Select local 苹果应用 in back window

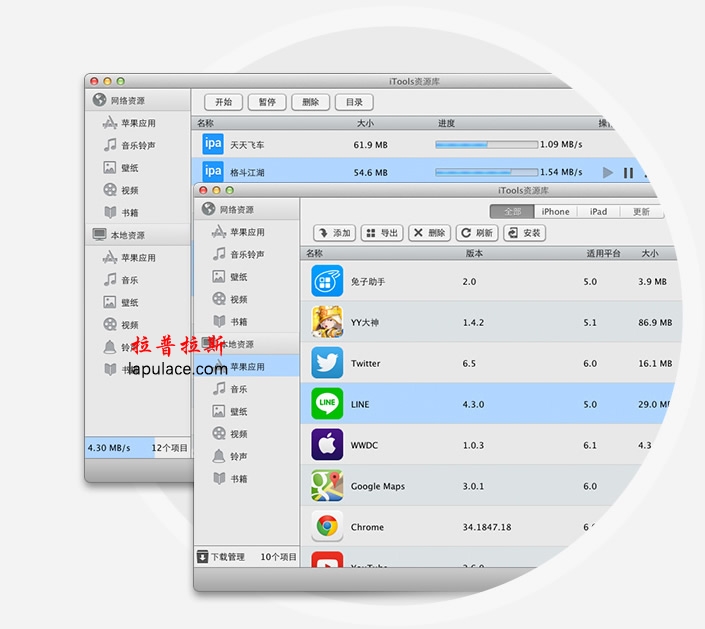pyautogui.click(x=138, y=258)
